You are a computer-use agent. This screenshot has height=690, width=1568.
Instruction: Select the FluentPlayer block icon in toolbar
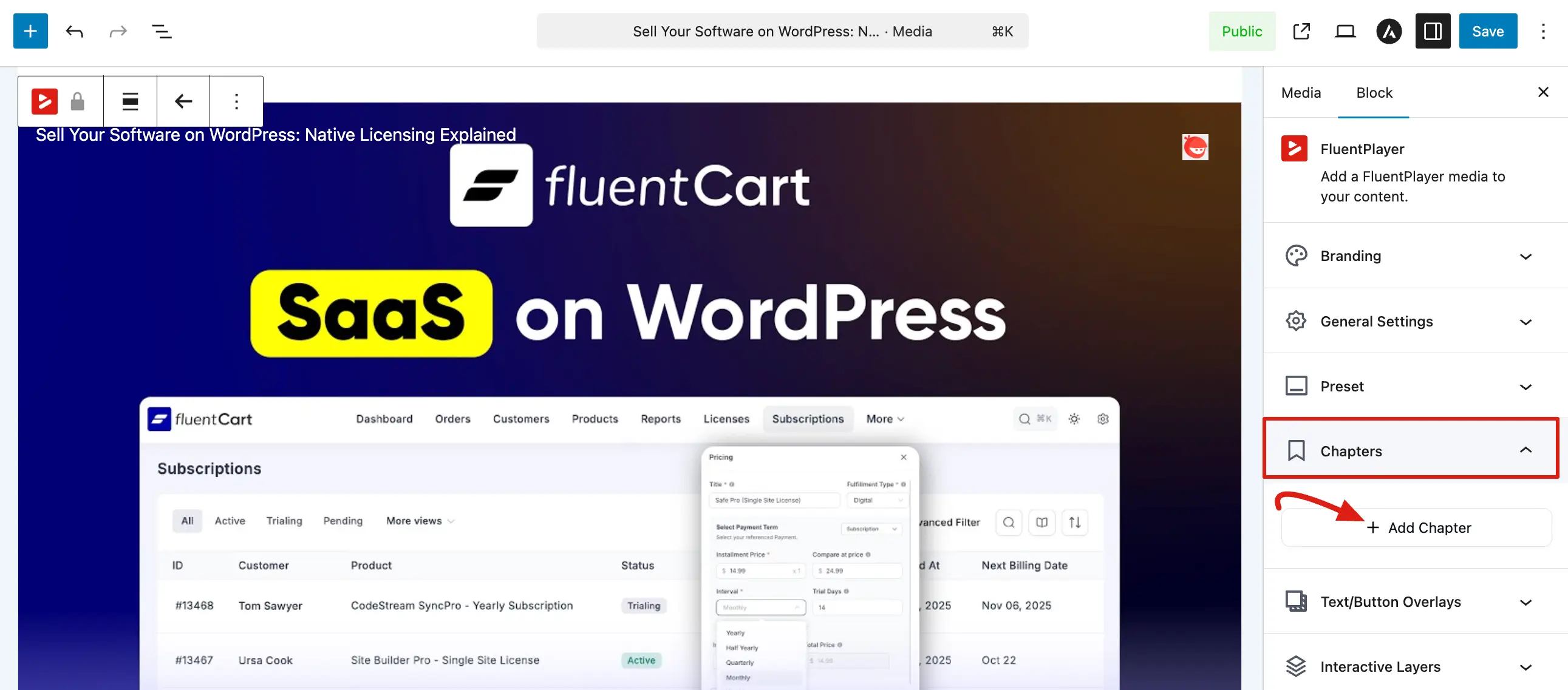coord(44,101)
